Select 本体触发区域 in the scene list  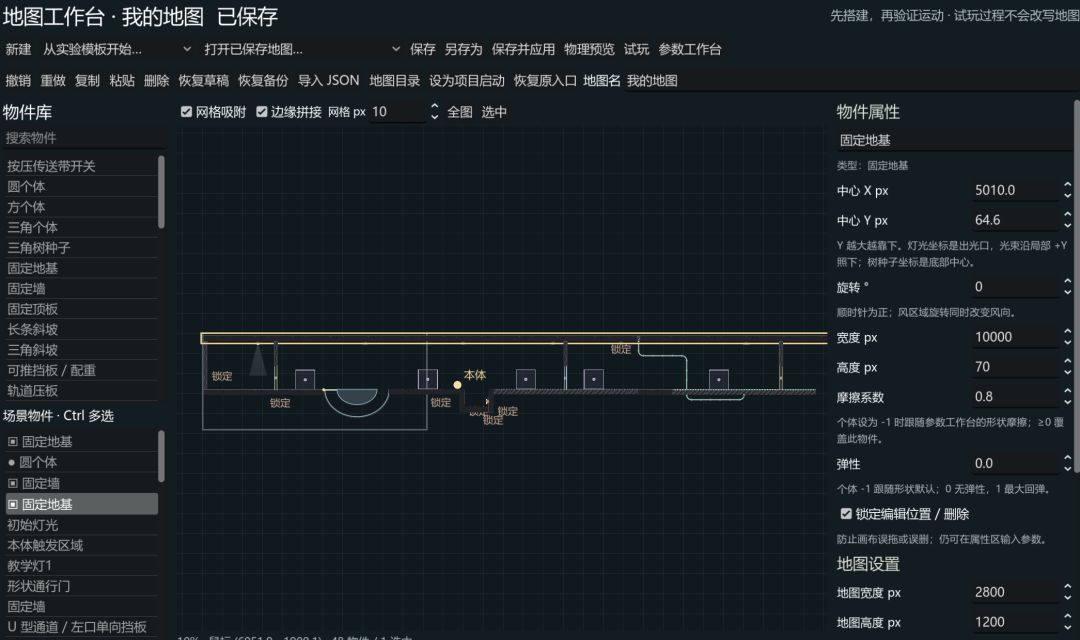click(x=81, y=546)
